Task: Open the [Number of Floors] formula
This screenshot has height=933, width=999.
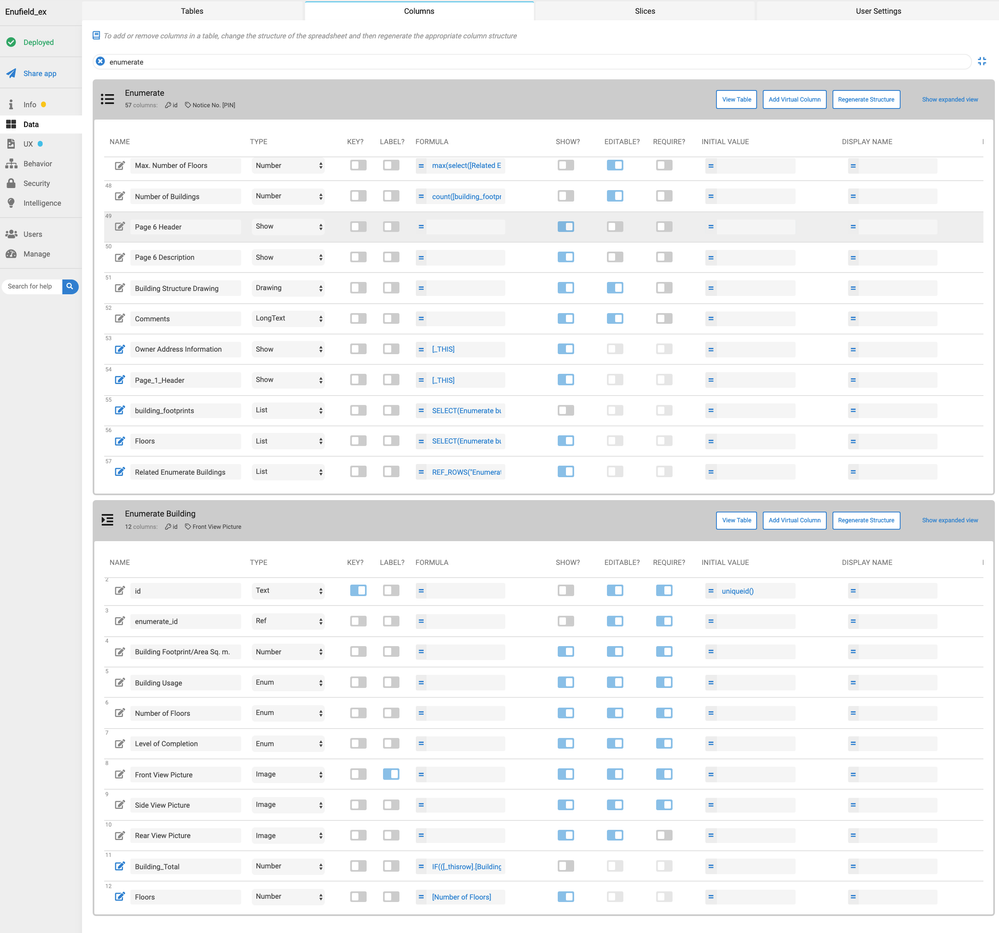Action: [460, 897]
